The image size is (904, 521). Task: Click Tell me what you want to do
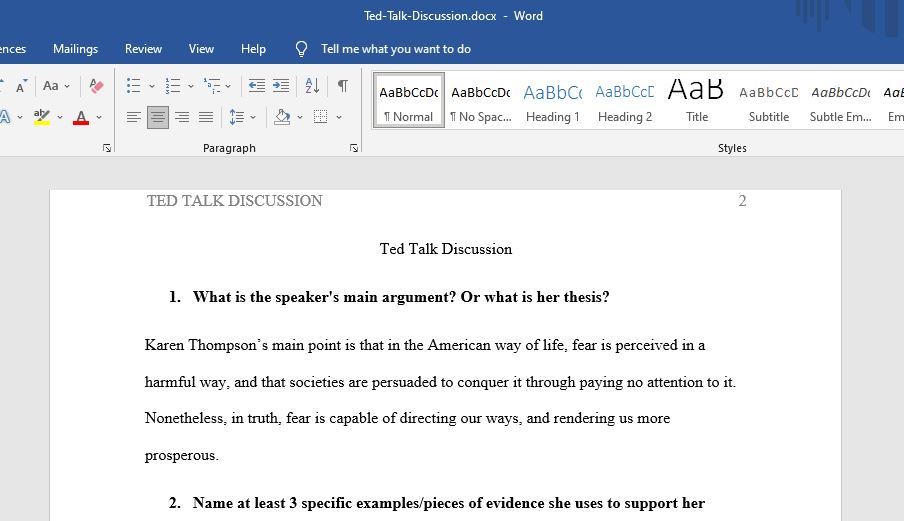396,49
